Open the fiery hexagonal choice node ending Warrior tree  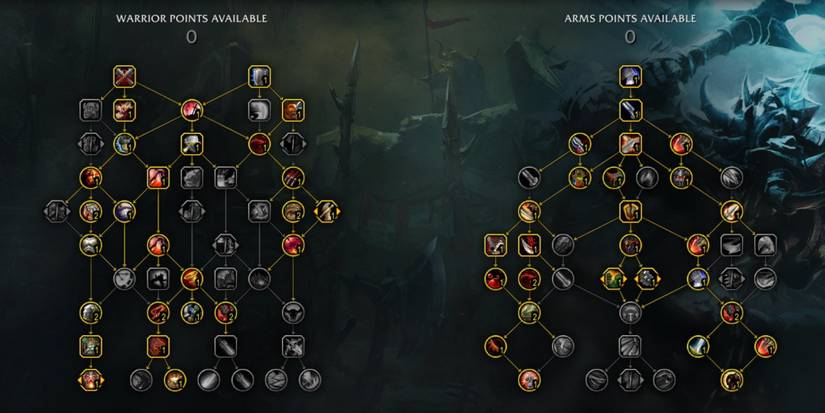(90, 380)
